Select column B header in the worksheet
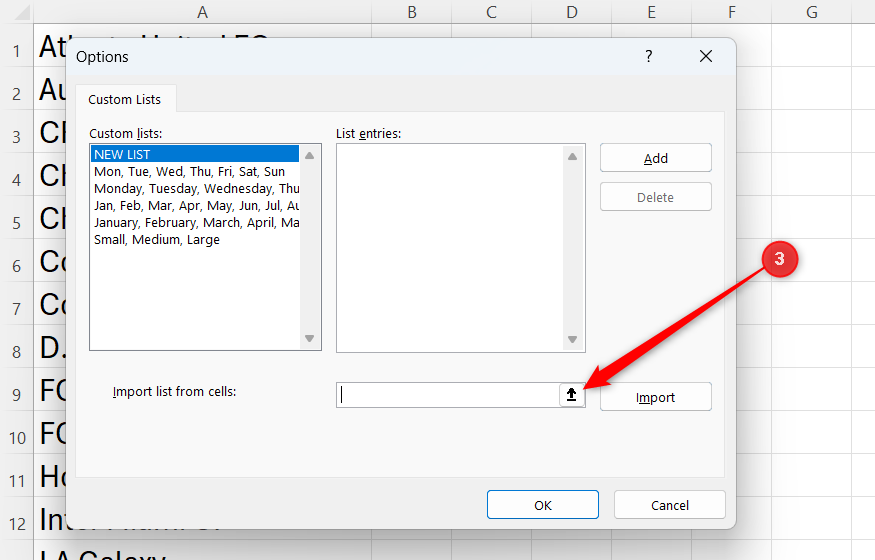 tap(412, 12)
